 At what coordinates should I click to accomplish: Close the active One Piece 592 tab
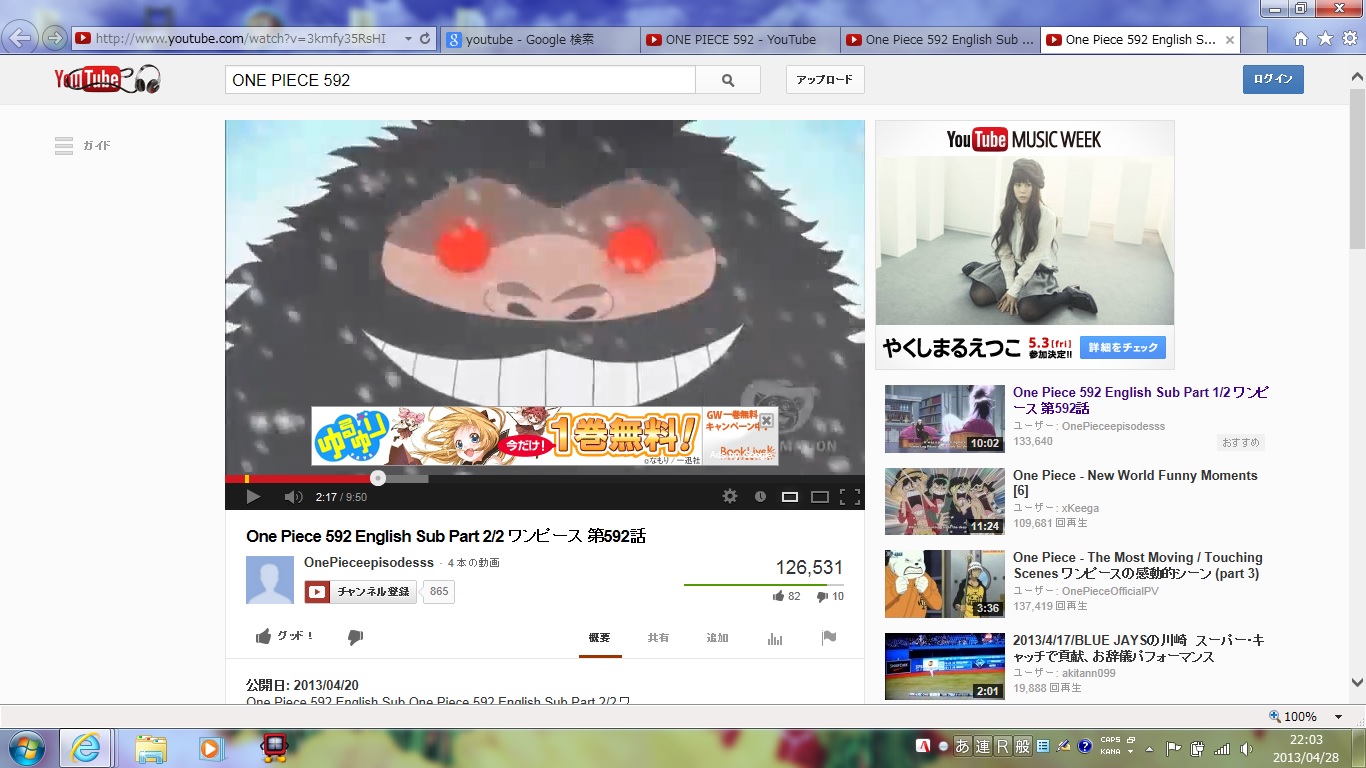click(1229, 40)
